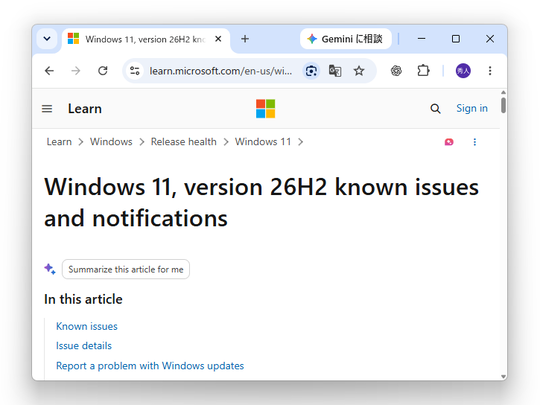Viewport: 540px width, 405px height.
Task: Click the learn.microsoft.com address bar
Action: coord(221,71)
